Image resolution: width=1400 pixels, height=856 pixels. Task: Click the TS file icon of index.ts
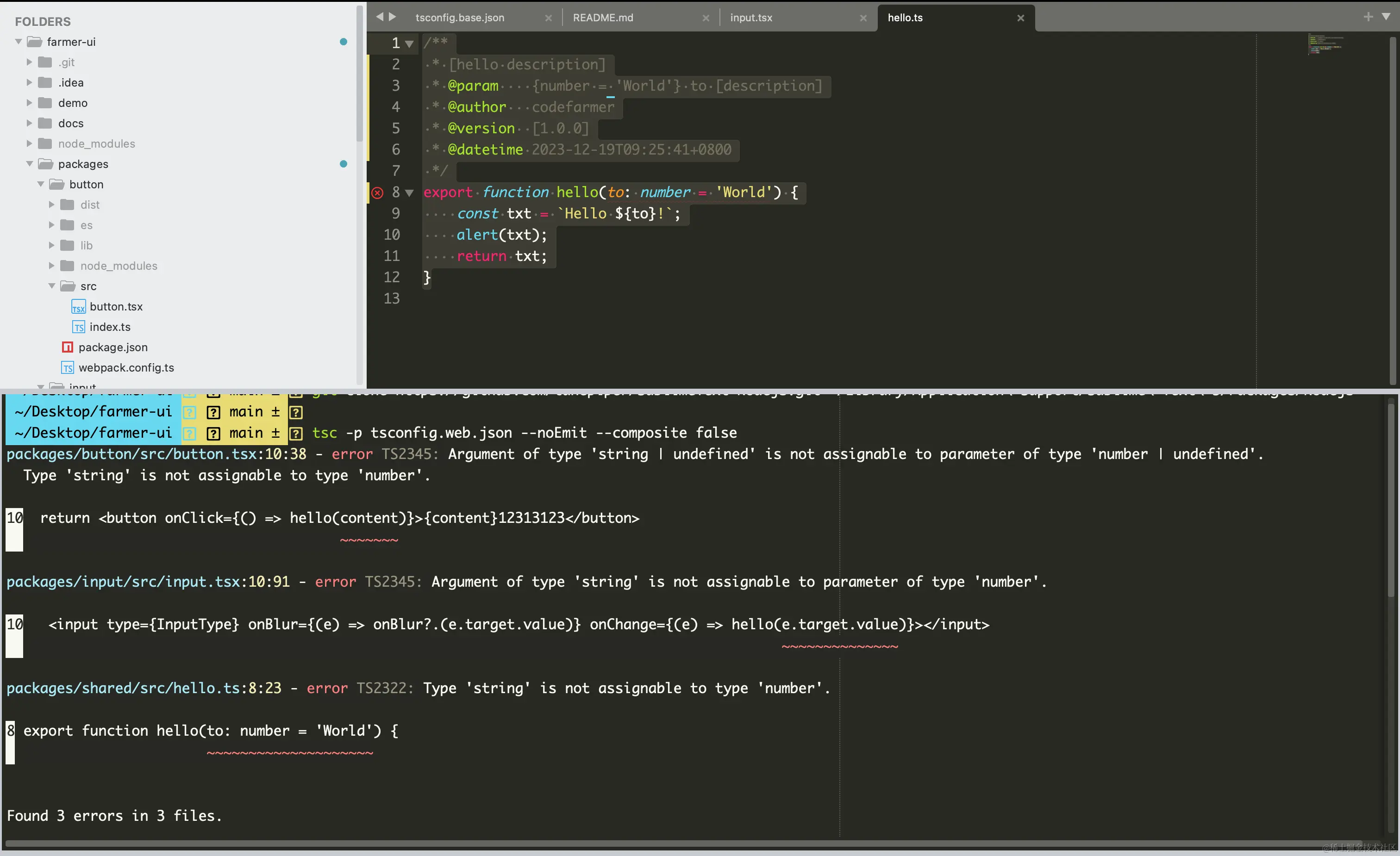[x=78, y=327]
